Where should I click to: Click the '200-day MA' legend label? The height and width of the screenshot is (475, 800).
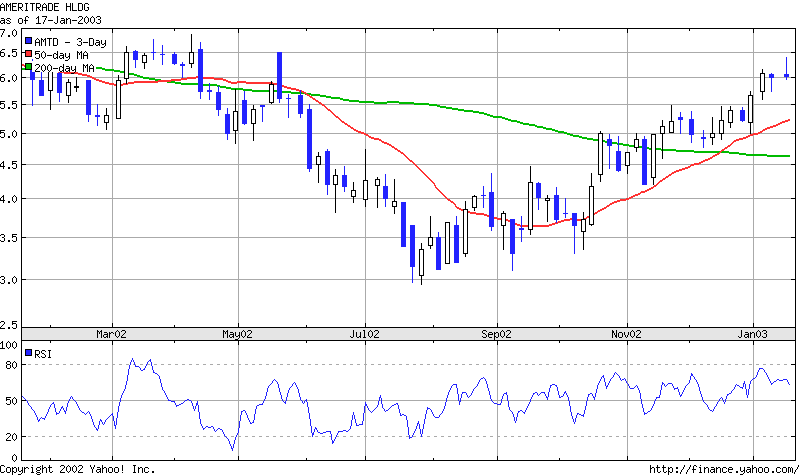[64, 68]
